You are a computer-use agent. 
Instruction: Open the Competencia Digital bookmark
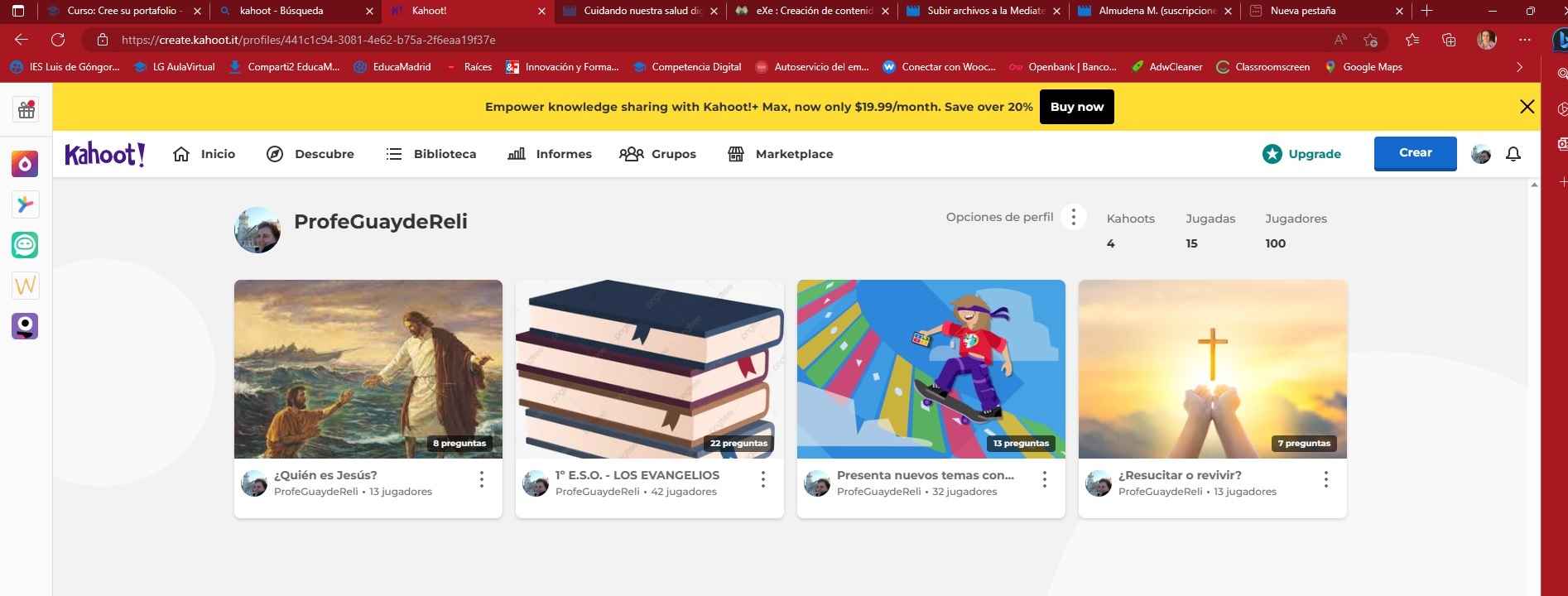(687, 67)
